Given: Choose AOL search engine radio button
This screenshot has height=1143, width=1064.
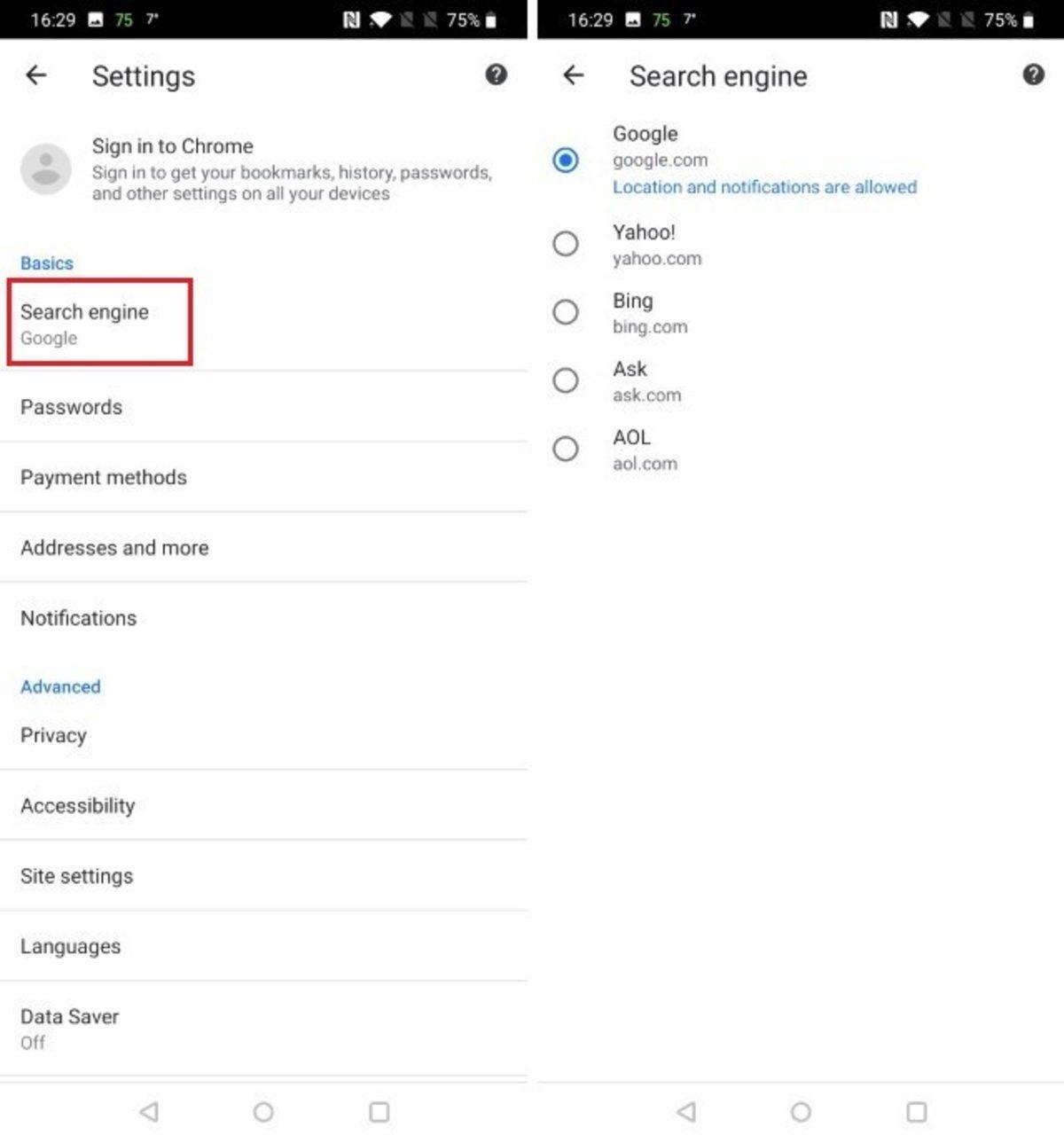Looking at the screenshot, I should click(566, 450).
